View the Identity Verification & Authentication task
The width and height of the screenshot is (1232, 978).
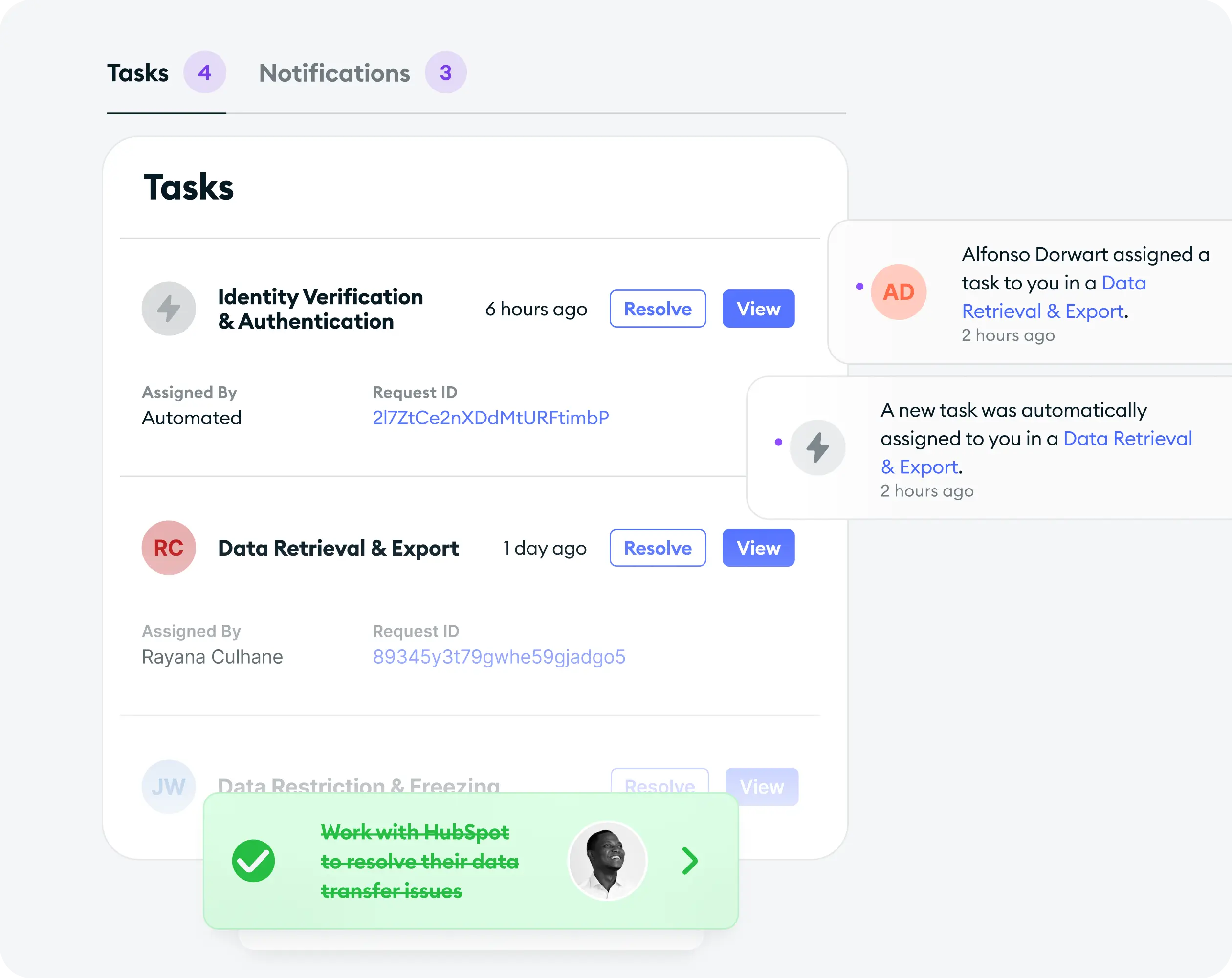[x=758, y=309]
